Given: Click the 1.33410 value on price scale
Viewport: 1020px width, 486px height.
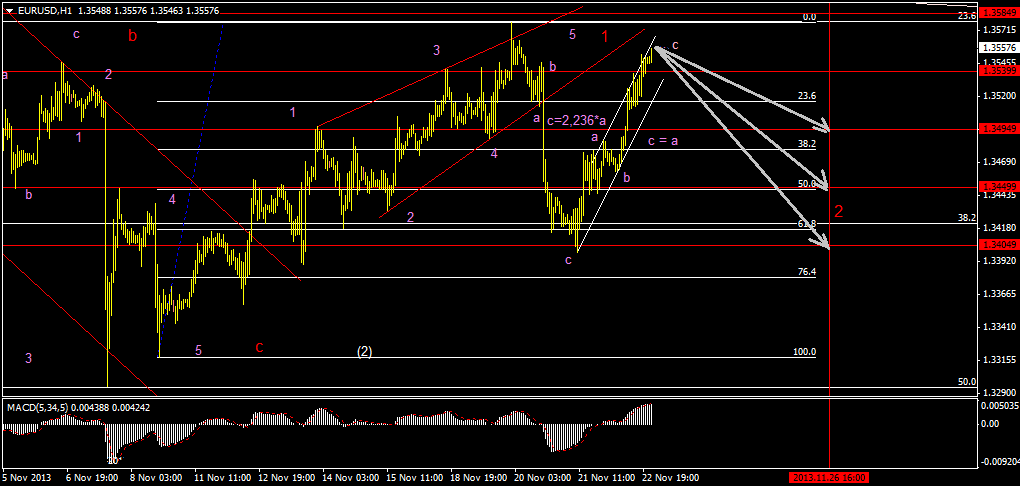Looking at the screenshot, I should click(999, 327).
